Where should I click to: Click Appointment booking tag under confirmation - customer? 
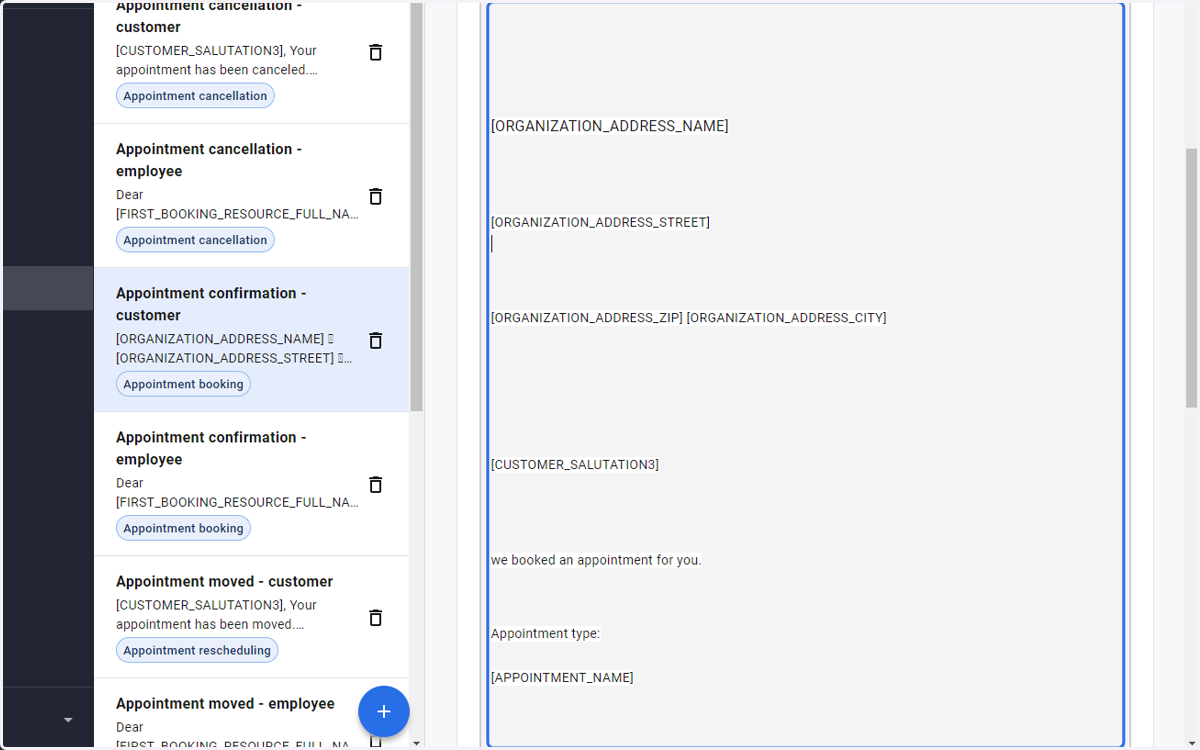(x=183, y=384)
